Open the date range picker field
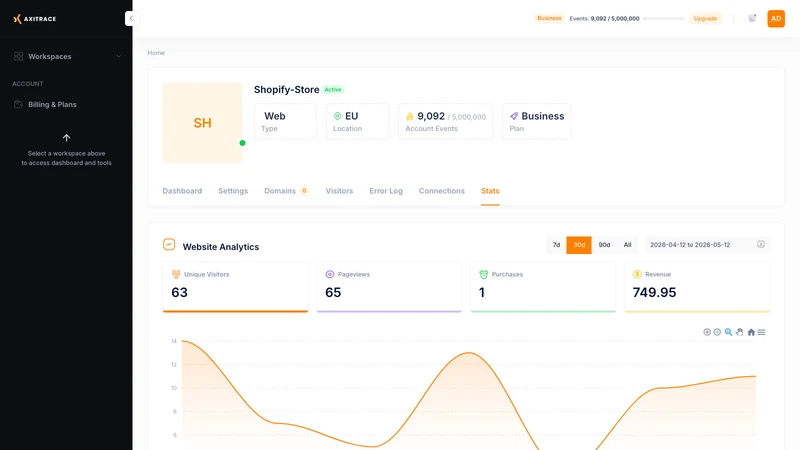This screenshot has width=800, height=450. pyautogui.click(x=707, y=245)
